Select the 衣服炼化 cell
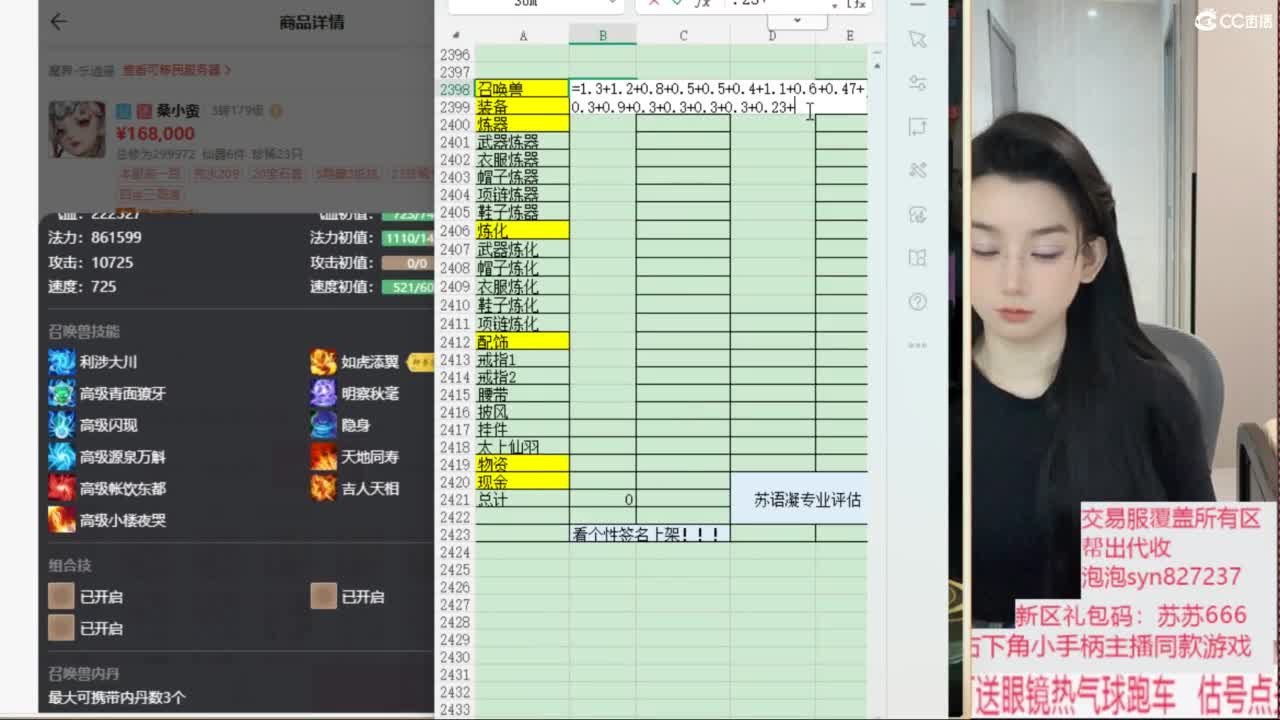 [522, 287]
